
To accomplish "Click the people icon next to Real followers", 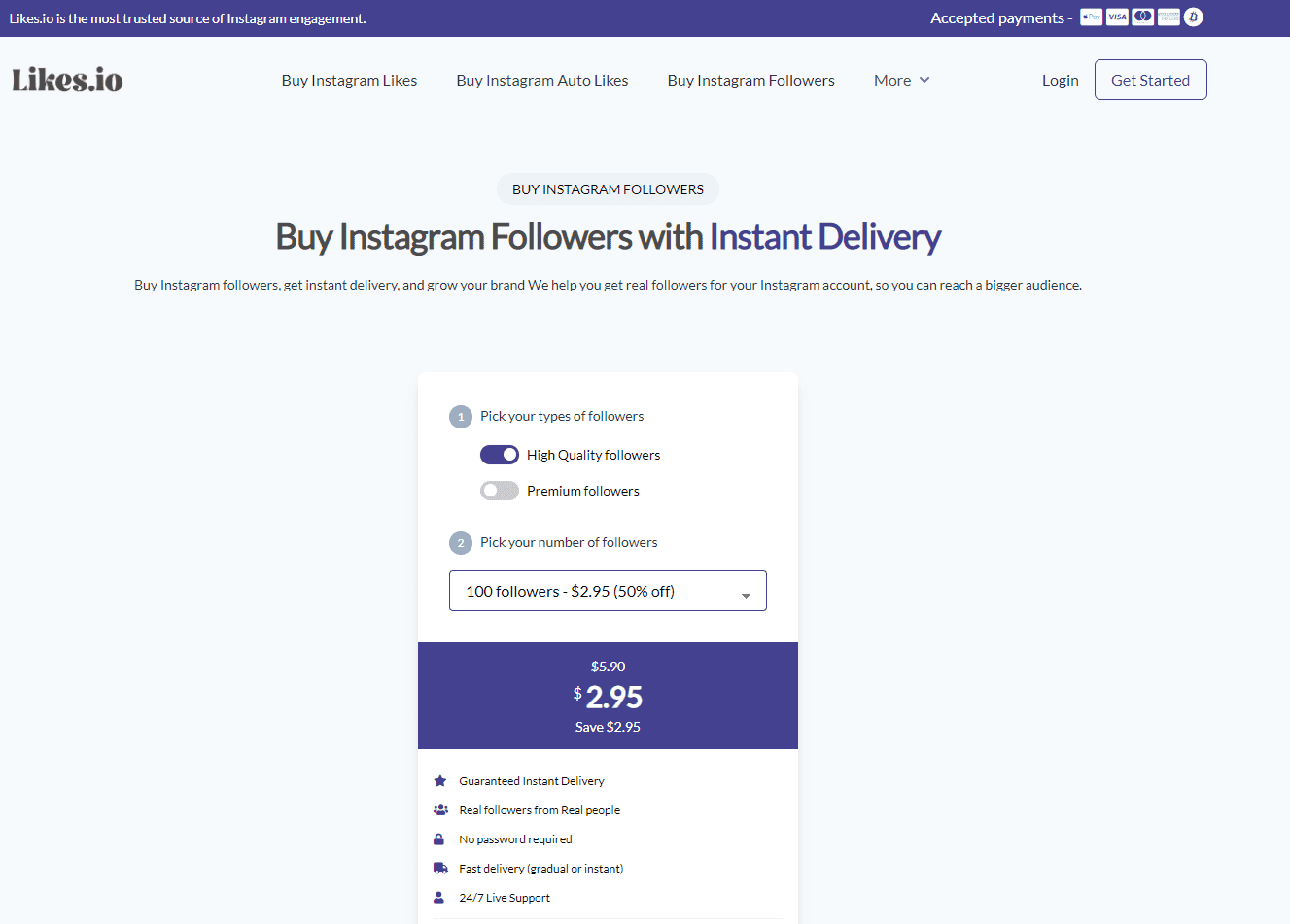I will (440, 809).
